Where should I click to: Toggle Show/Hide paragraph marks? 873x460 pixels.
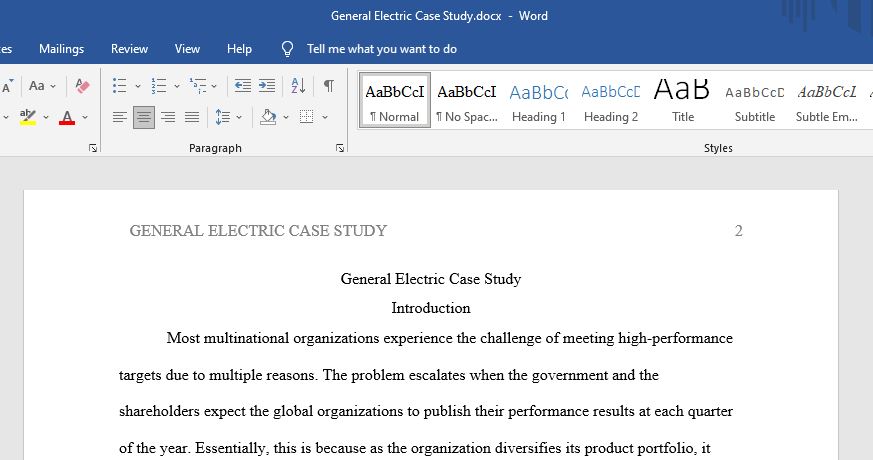coord(329,86)
